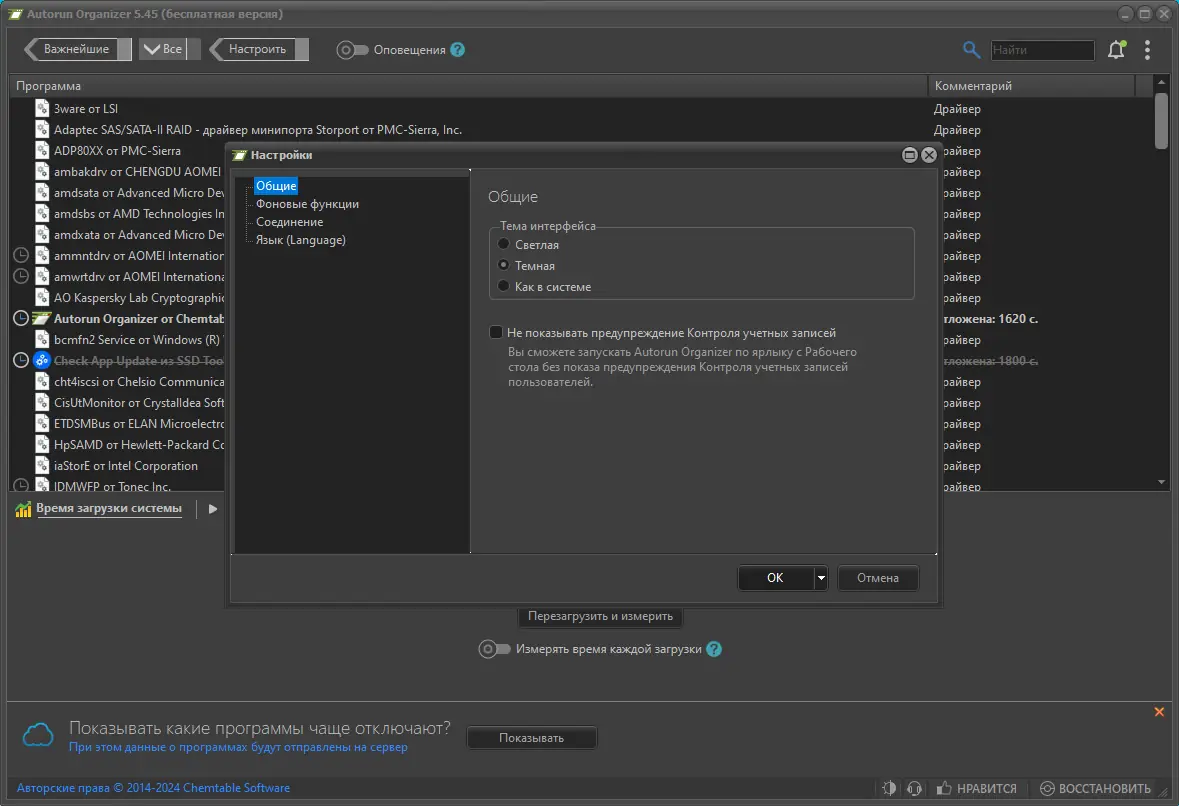
Task: Enable Не показывать предупреждение Контроля учетных записей checkbox
Action: click(x=496, y=332)
